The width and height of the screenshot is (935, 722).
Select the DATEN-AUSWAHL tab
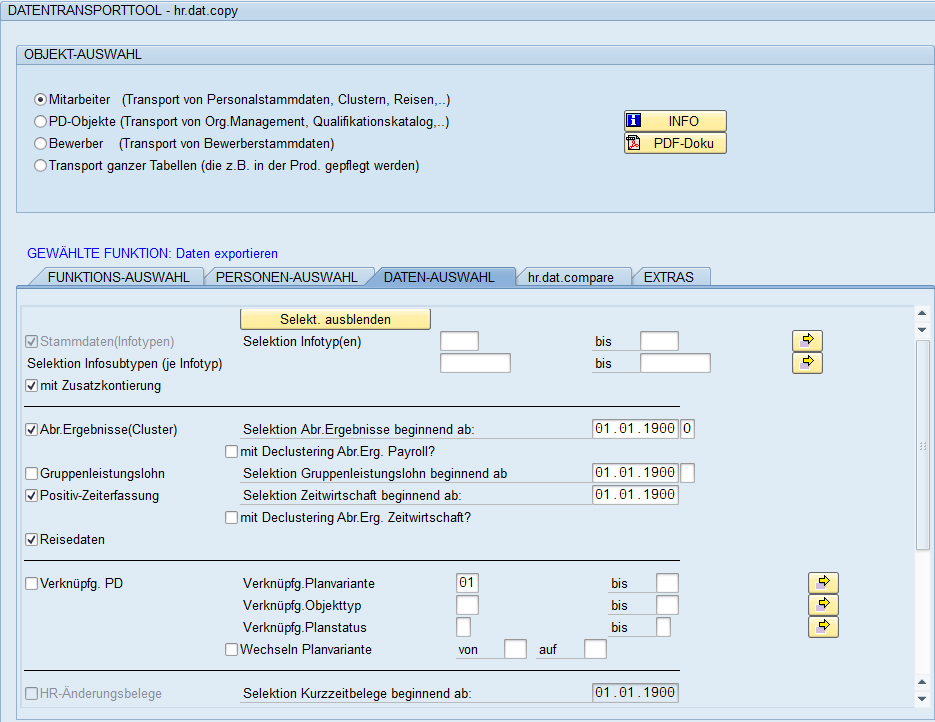[x=439, y=277]
